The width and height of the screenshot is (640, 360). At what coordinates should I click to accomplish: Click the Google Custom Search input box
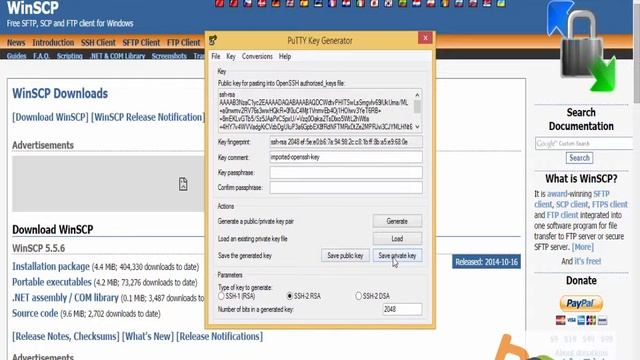(584, 143)
